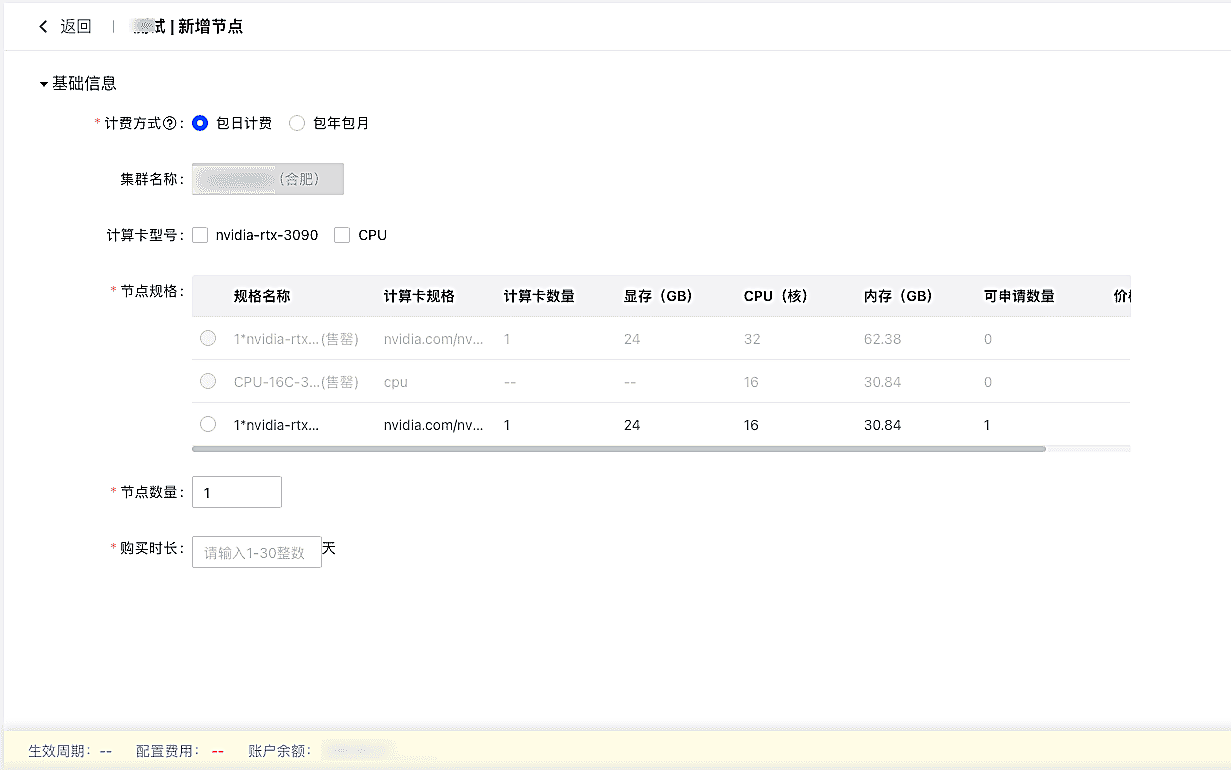Image resolution: width=1231 pixels, height=770 pixels.
Task: Click the 可申请数量 column header
Action: (x=1019, y=297)
